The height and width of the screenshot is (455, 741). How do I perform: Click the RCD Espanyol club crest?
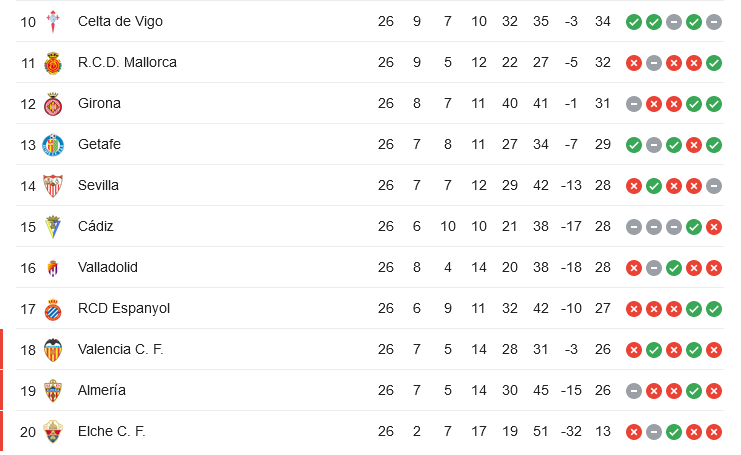(x=53, y=309)
